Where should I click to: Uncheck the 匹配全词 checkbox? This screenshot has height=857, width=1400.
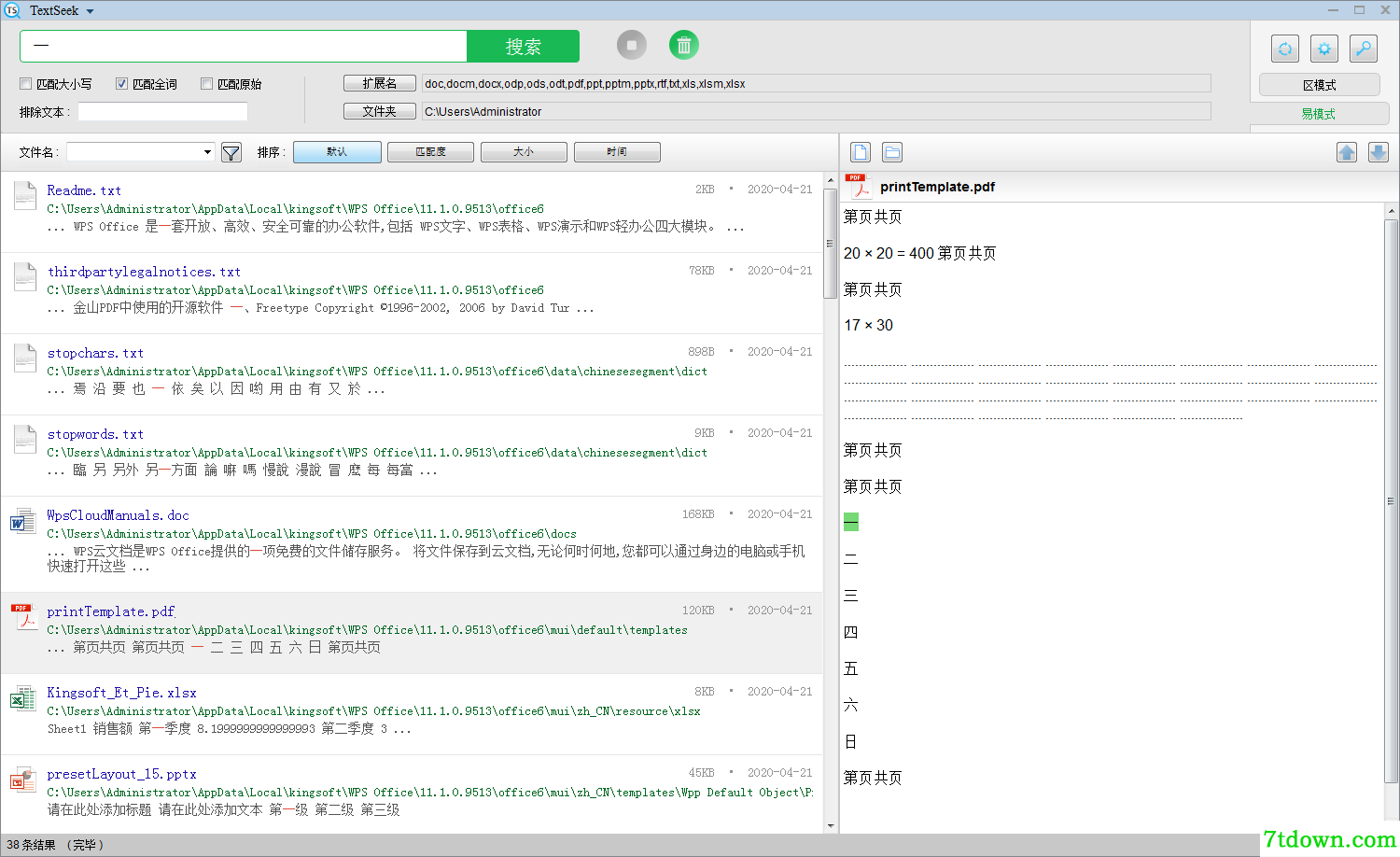[x=121, y=84]
